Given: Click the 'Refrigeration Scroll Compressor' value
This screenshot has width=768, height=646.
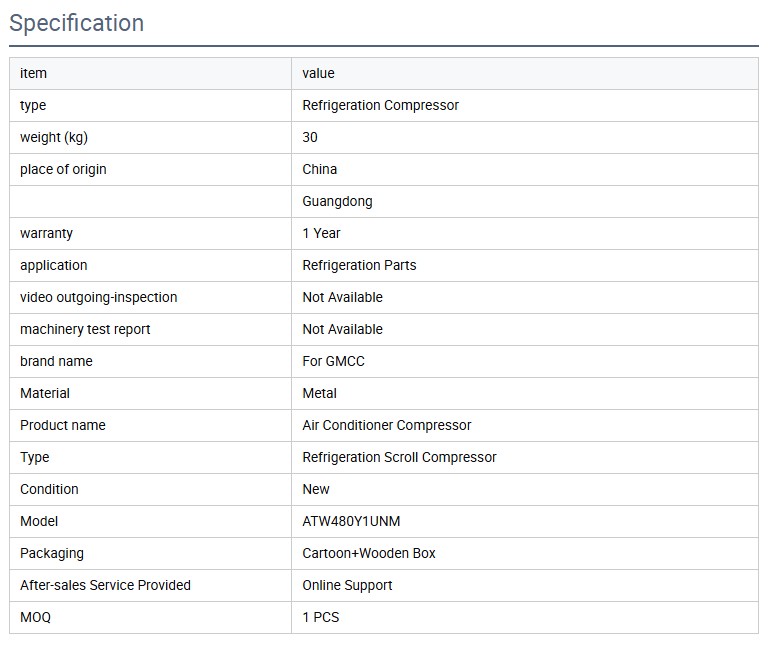Looking at the screenshot, I should pyautogui.click(x=399, y=457).
